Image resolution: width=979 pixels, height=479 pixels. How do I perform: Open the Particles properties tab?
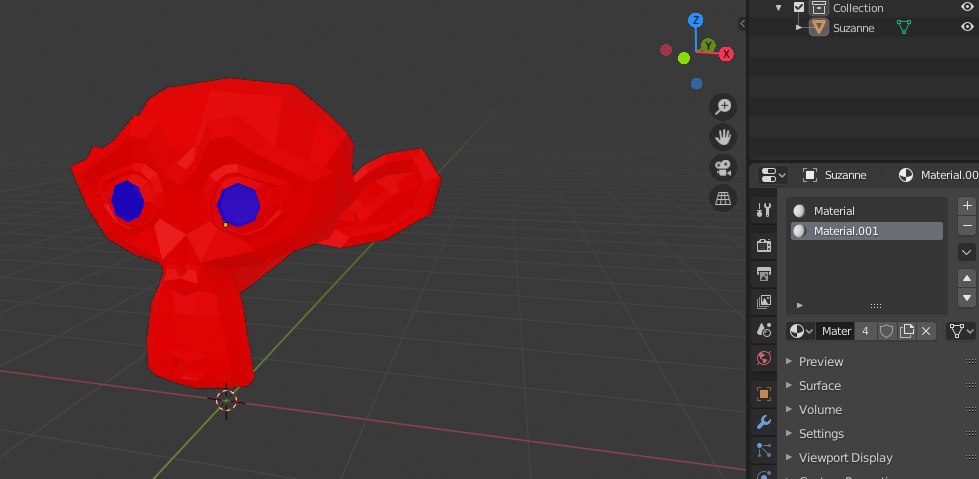tap(764, 450)
